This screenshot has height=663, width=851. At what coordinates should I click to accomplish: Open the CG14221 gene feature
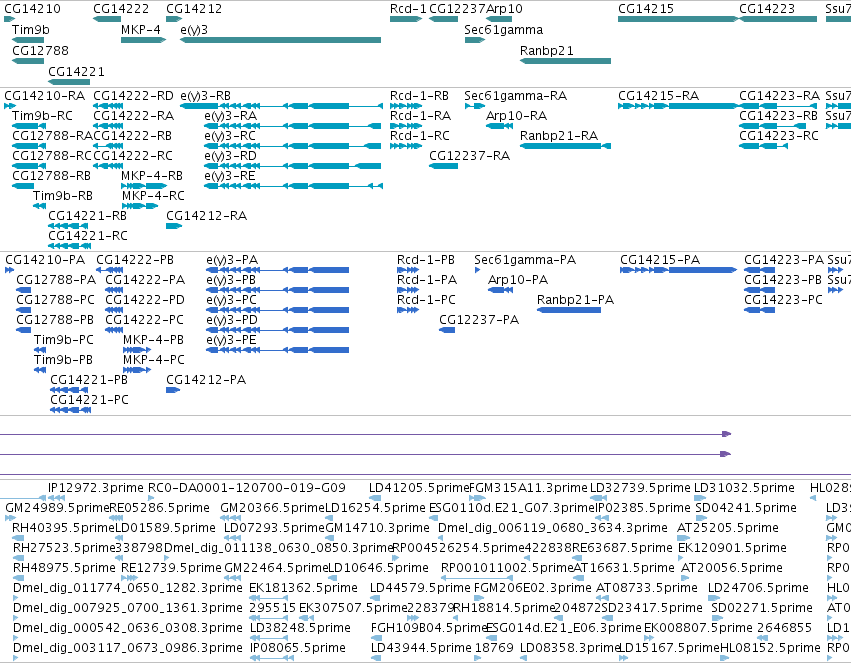click(x=69, y=82)
